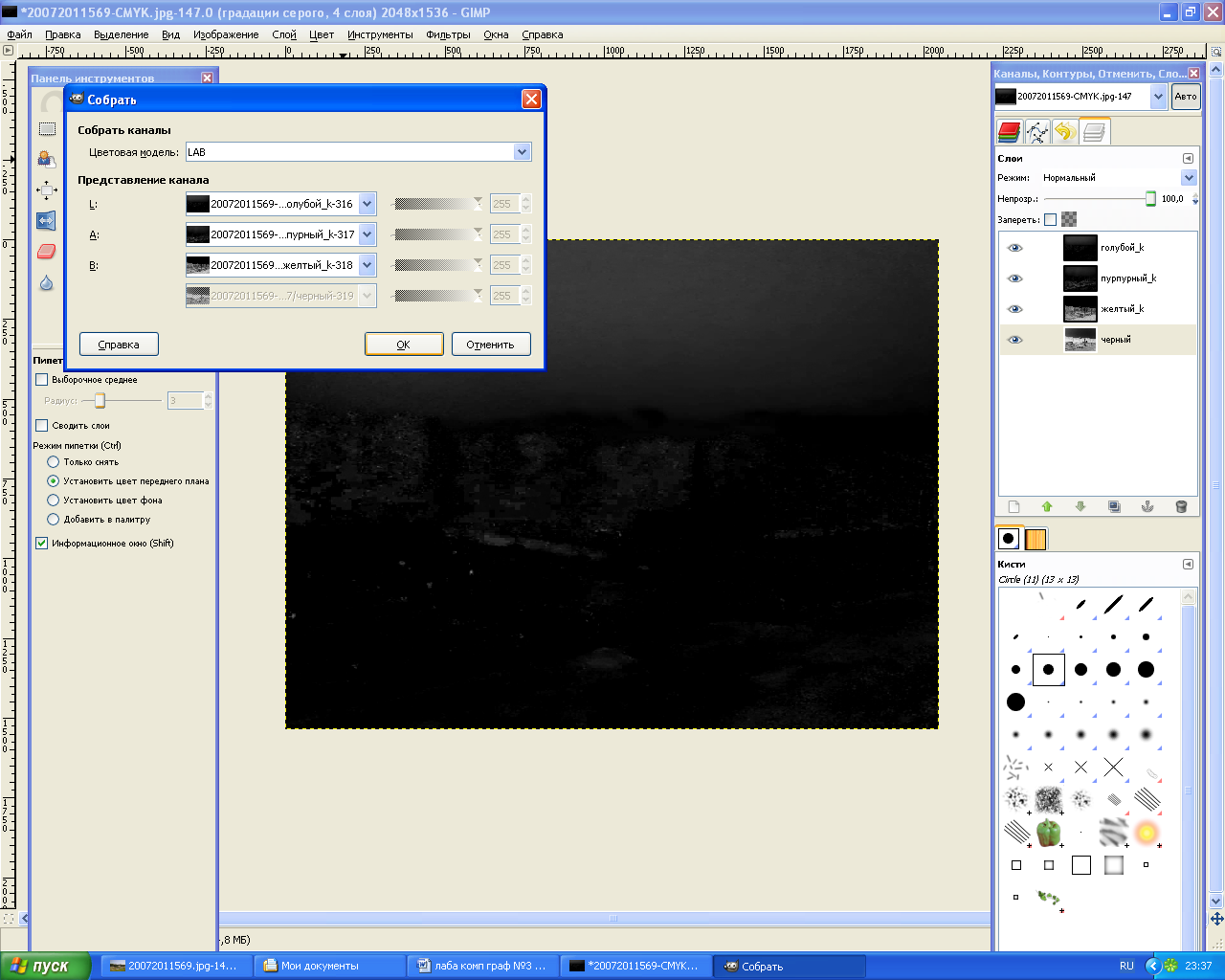Toggle visibility of желтый_k layer

[x=1015, y=309]
